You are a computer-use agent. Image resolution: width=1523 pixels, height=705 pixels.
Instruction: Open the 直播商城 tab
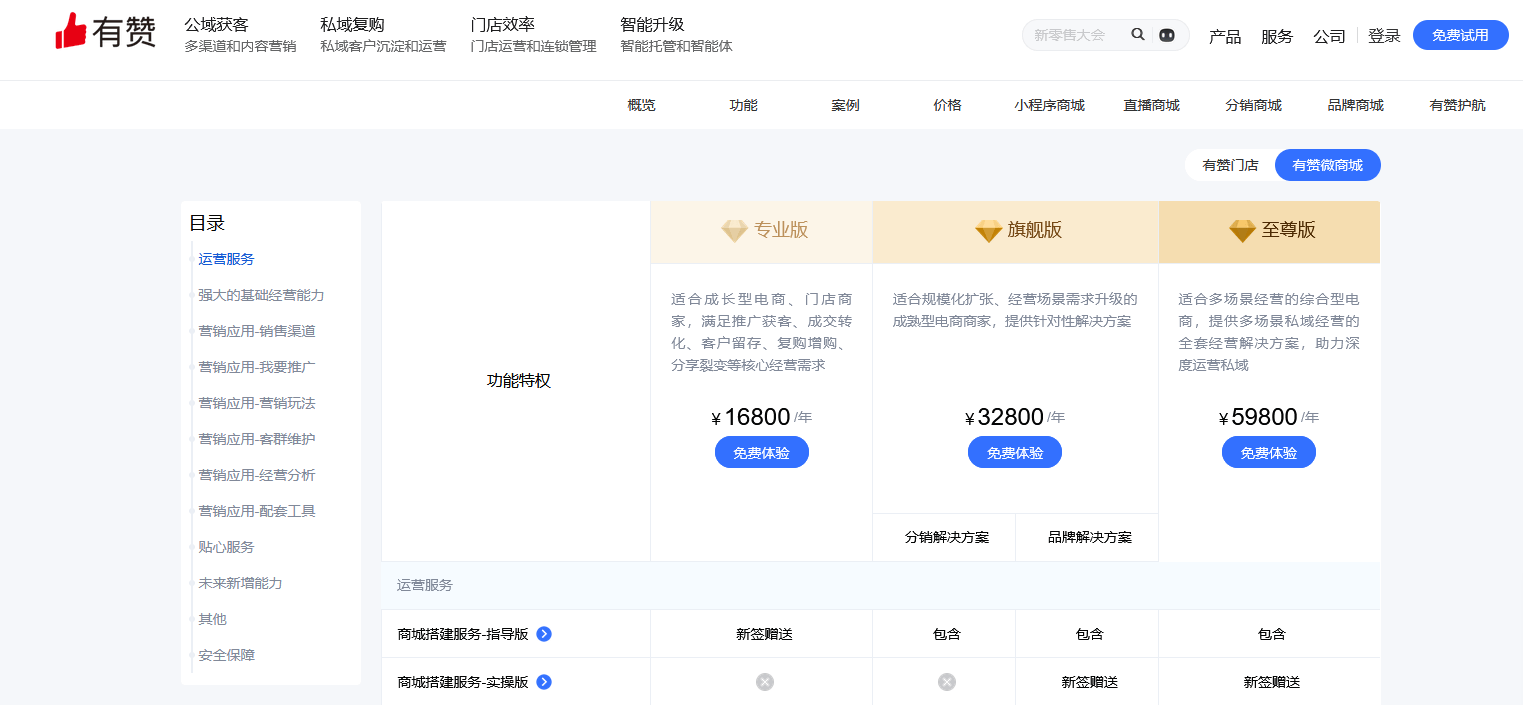click(x=1151, y=105)
